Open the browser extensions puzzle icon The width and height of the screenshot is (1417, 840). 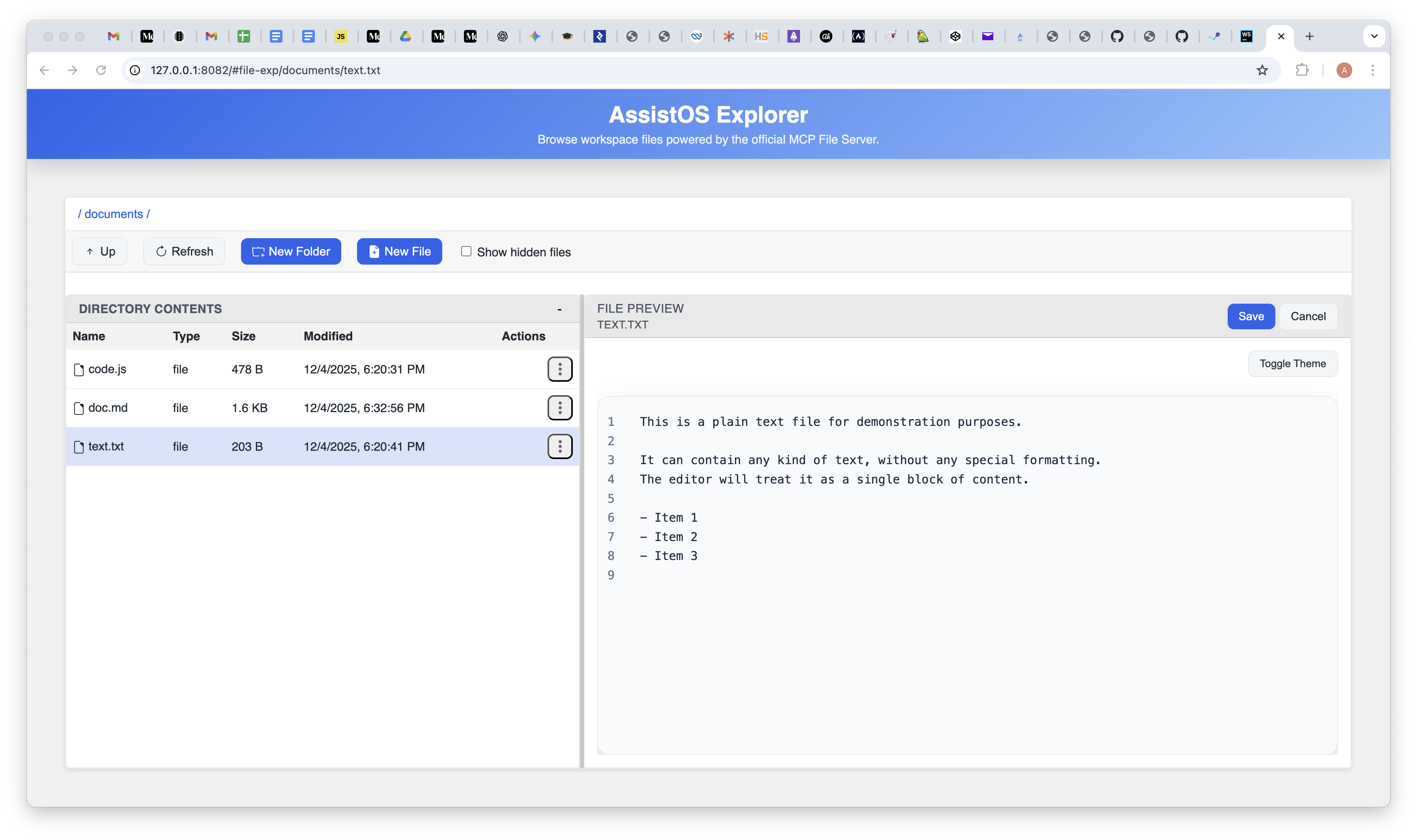1301,70
